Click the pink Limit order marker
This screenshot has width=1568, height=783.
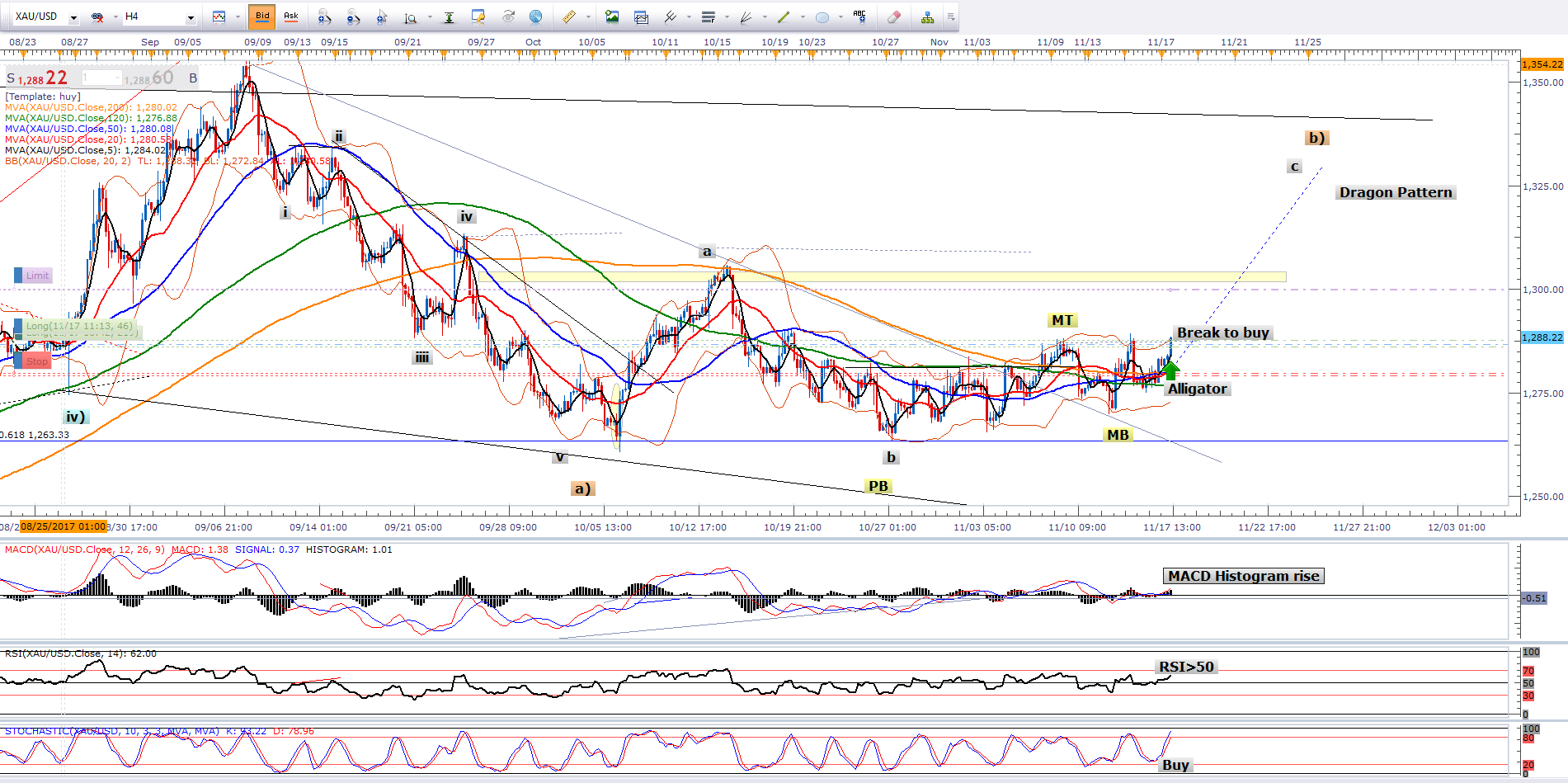(x=33, y=276)
